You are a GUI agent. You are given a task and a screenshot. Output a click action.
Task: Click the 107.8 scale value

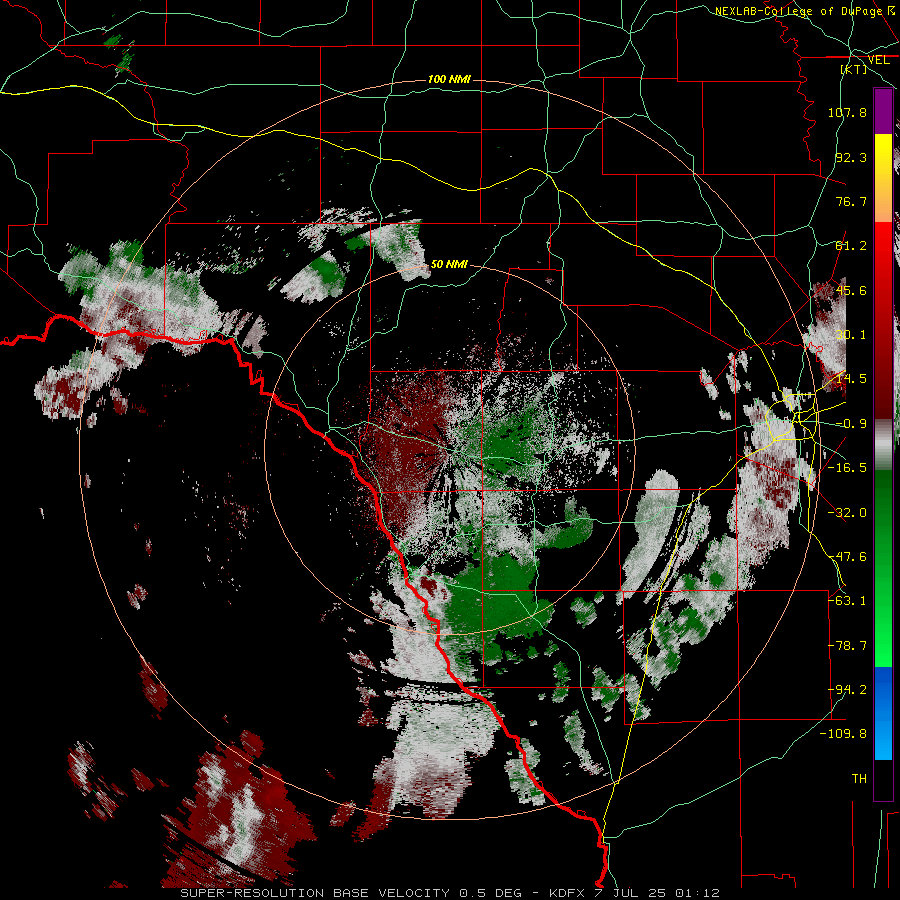pos(847,112)
